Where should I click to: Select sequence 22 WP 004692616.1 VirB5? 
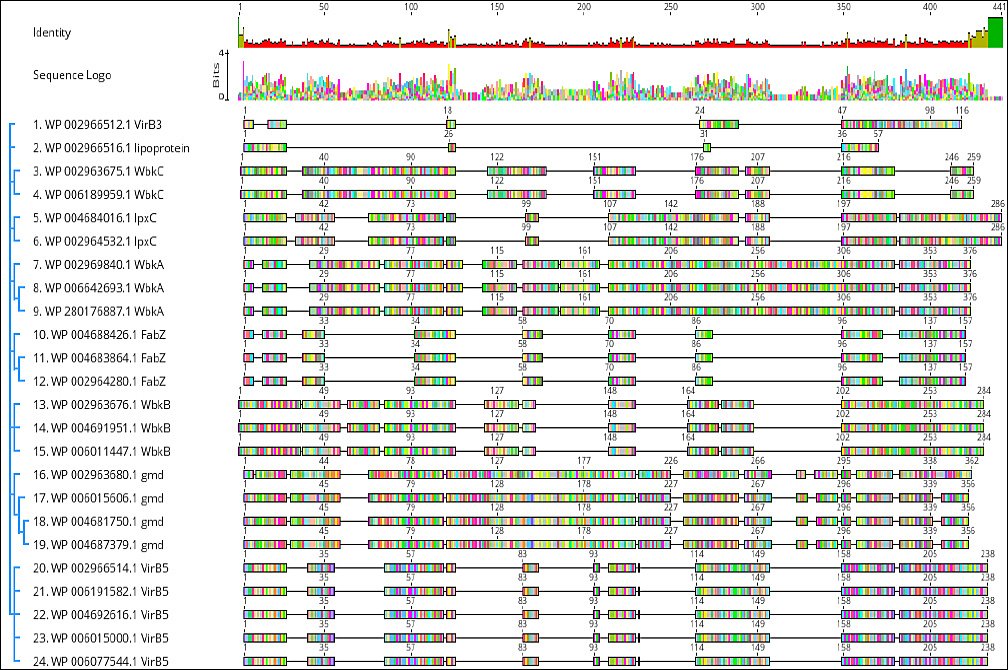(x=101, y=615)
